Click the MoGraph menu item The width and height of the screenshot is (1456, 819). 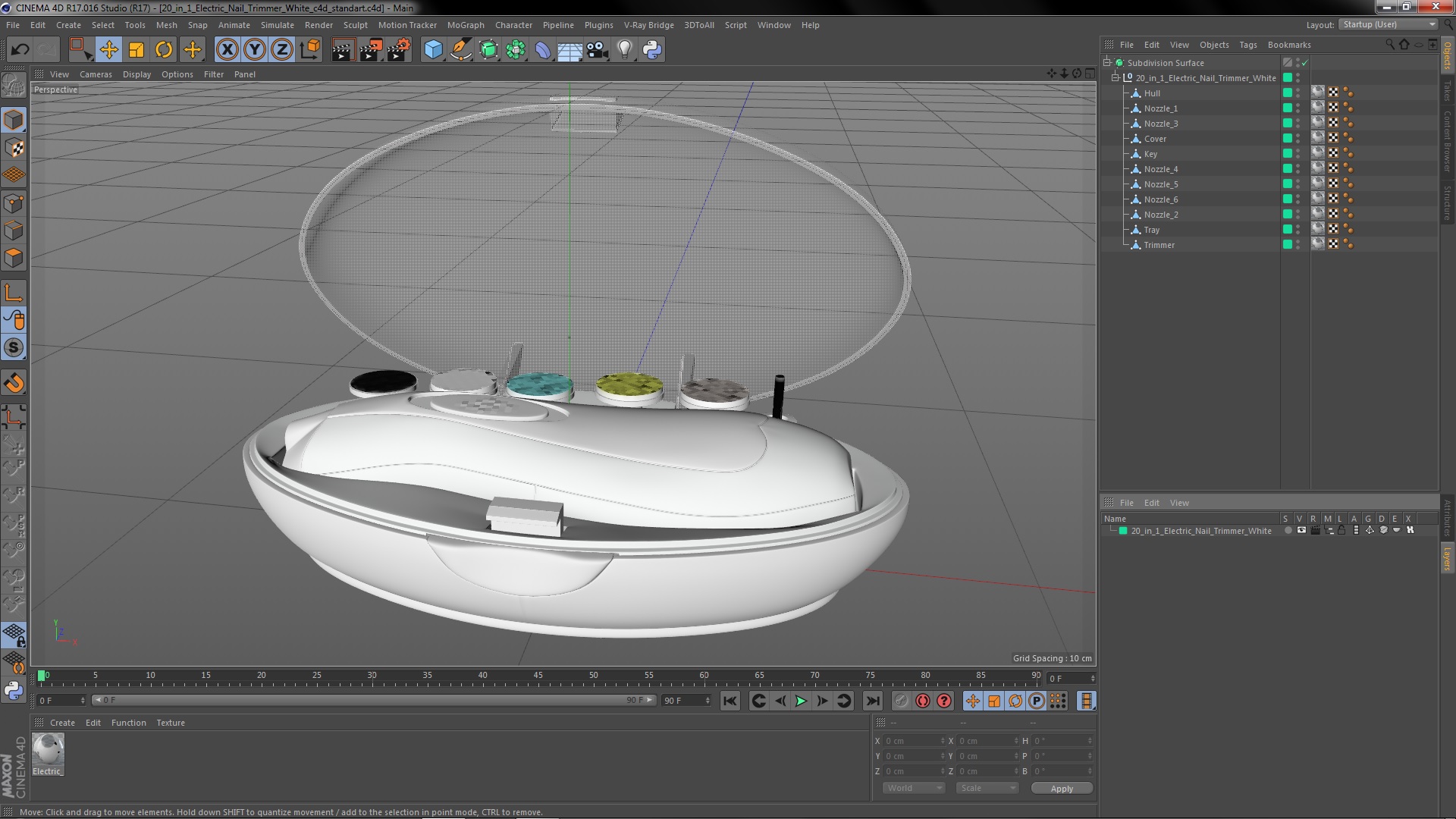click(465, 25)
